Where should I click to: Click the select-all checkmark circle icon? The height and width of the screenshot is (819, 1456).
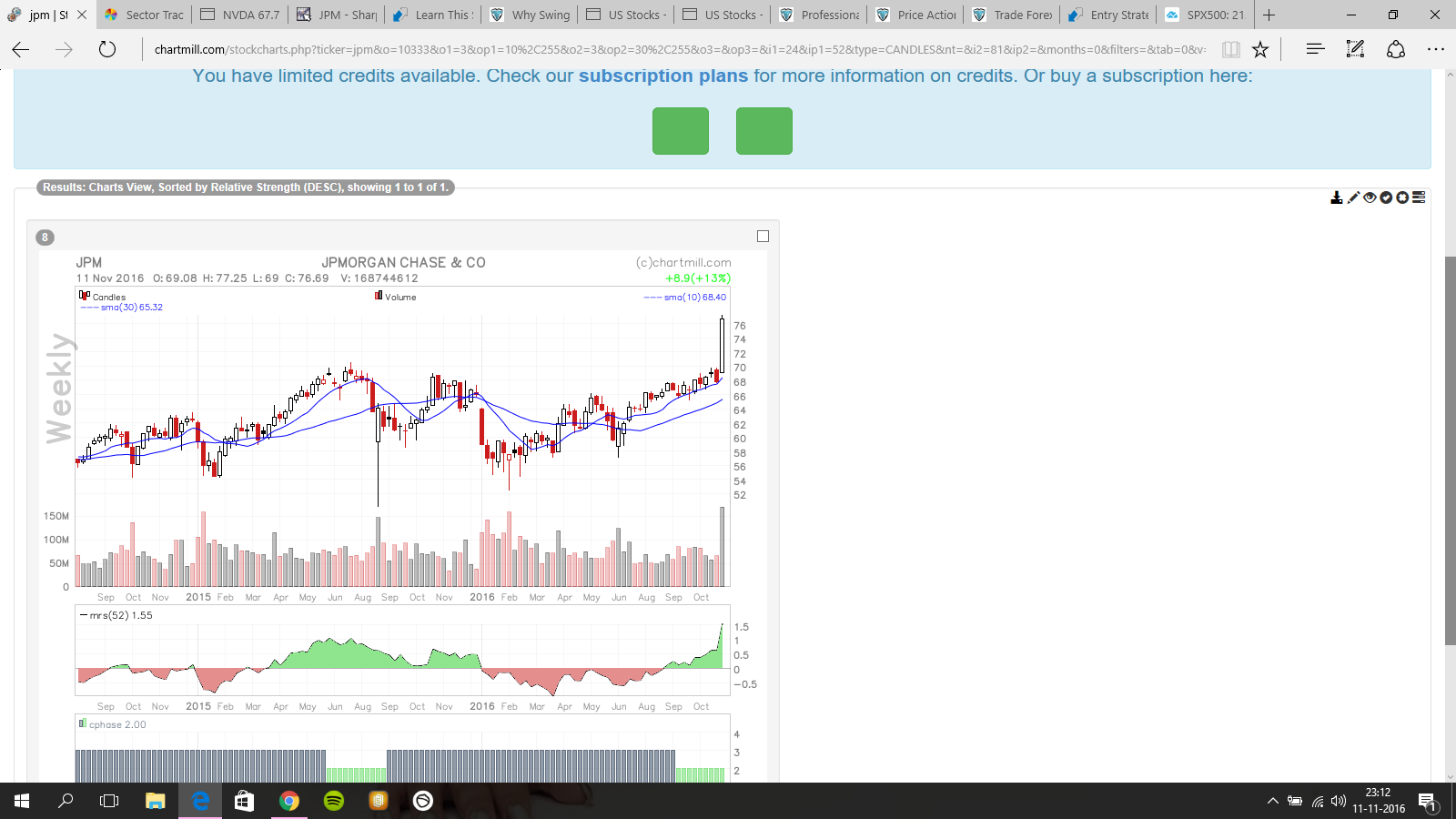click(1386, 197)
